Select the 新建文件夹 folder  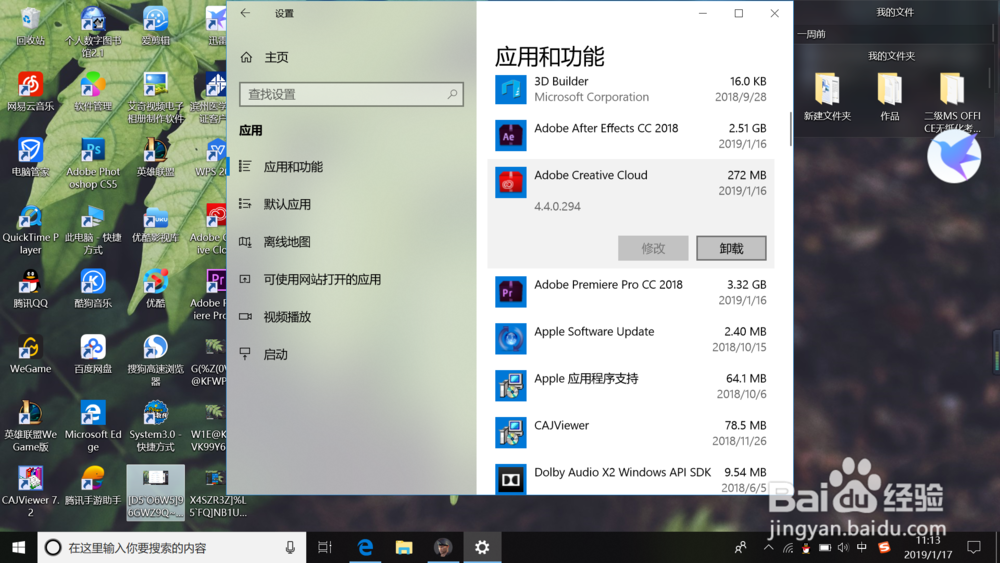click(827, 96)
